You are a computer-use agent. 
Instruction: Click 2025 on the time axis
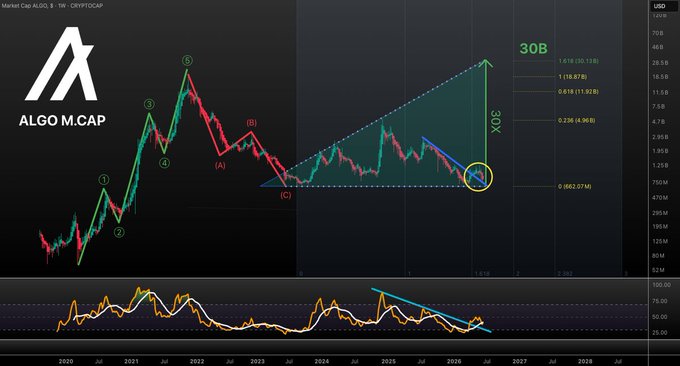[389, 361]
